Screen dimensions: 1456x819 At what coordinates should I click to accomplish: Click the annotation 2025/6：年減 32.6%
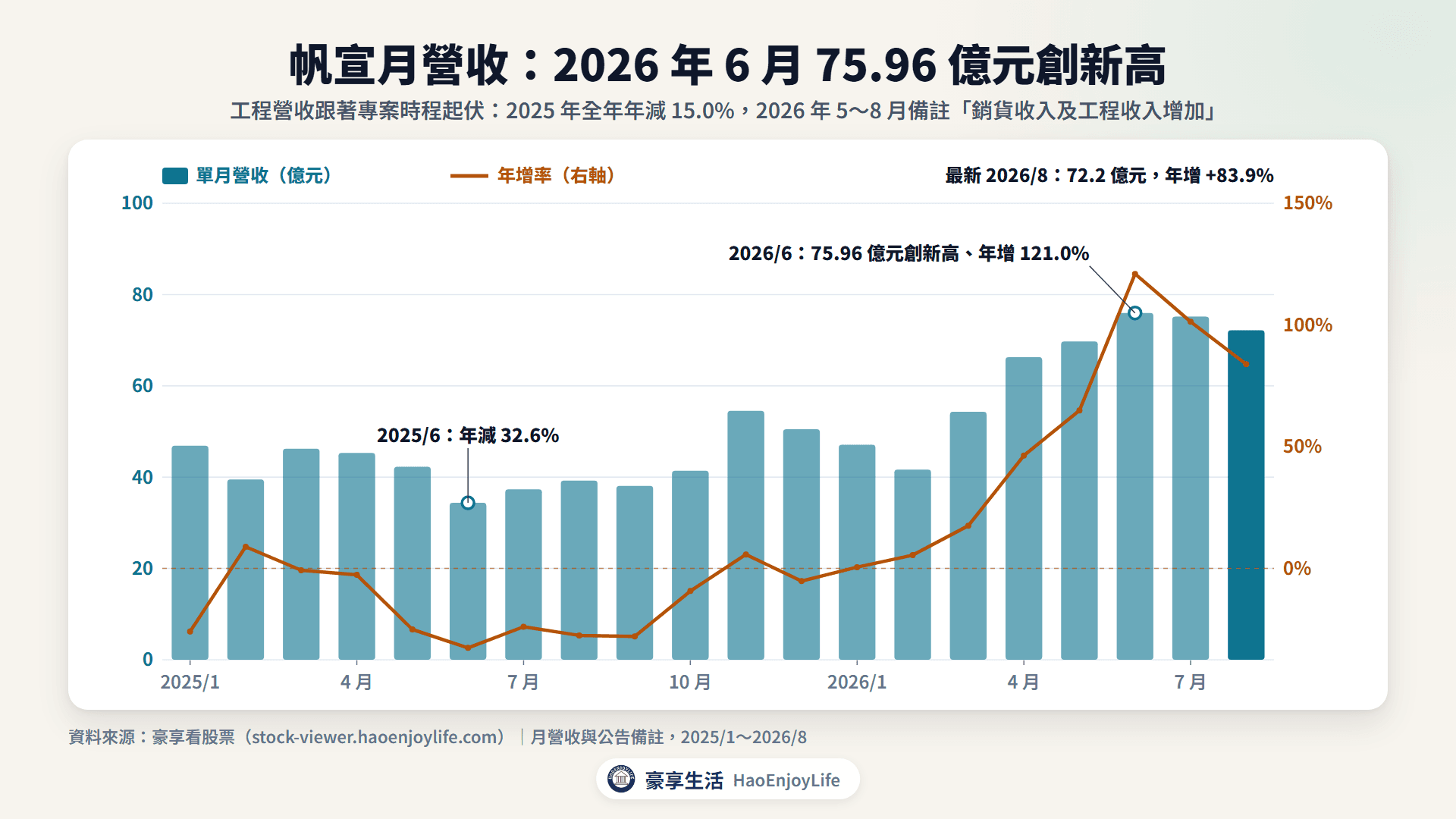(468, 435)
